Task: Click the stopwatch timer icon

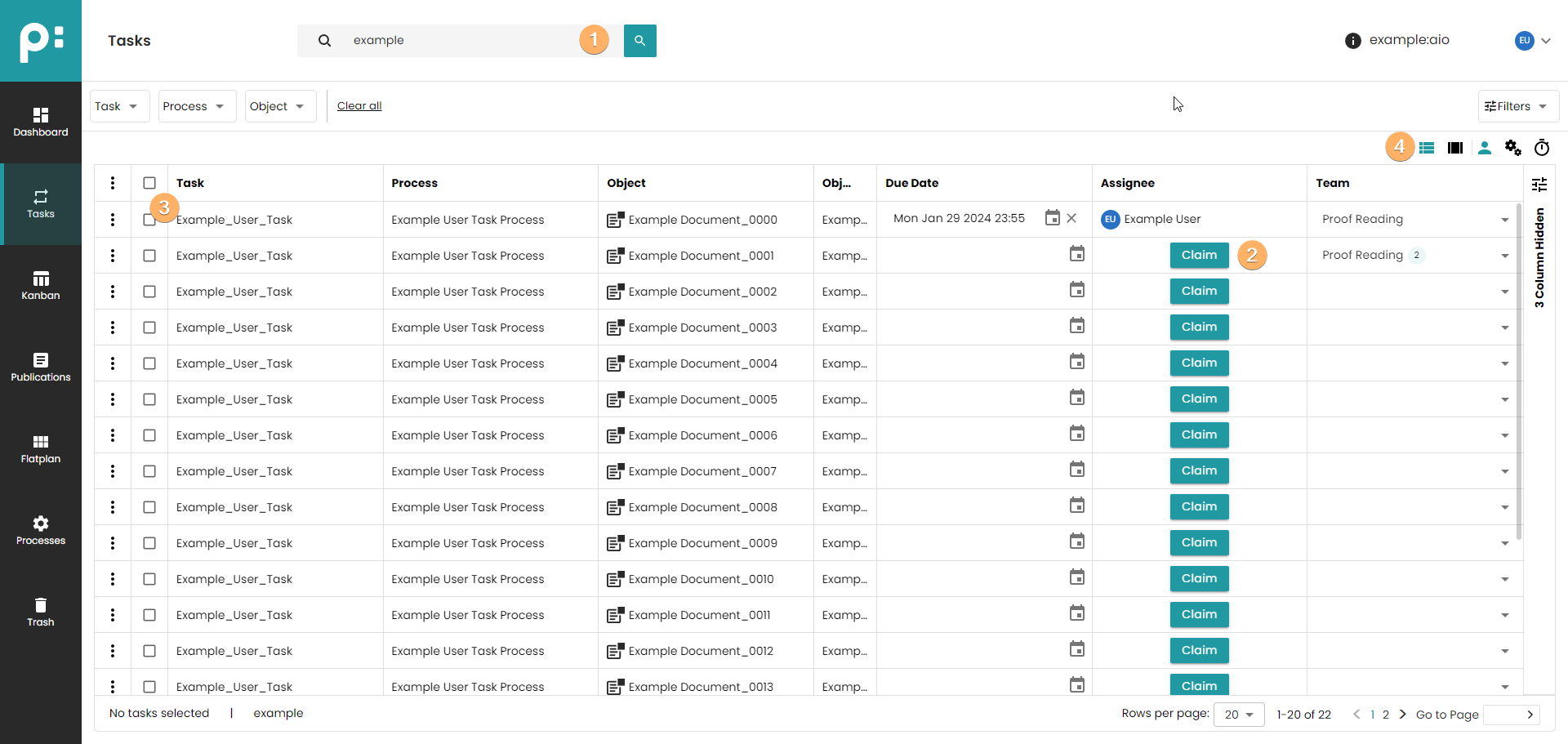Action: (x=1542, y=148)
